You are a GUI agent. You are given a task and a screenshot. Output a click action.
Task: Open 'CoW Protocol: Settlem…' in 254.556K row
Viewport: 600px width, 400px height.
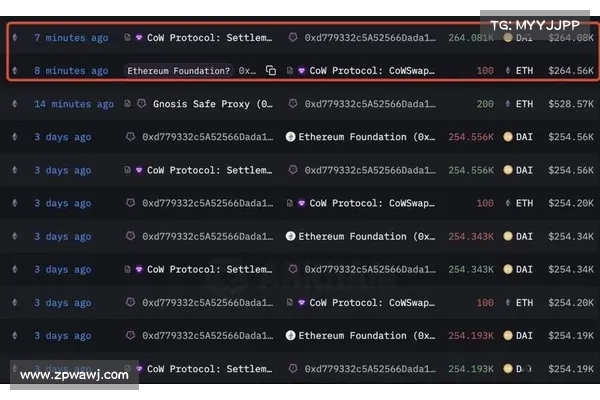click(x=210, y=170)
